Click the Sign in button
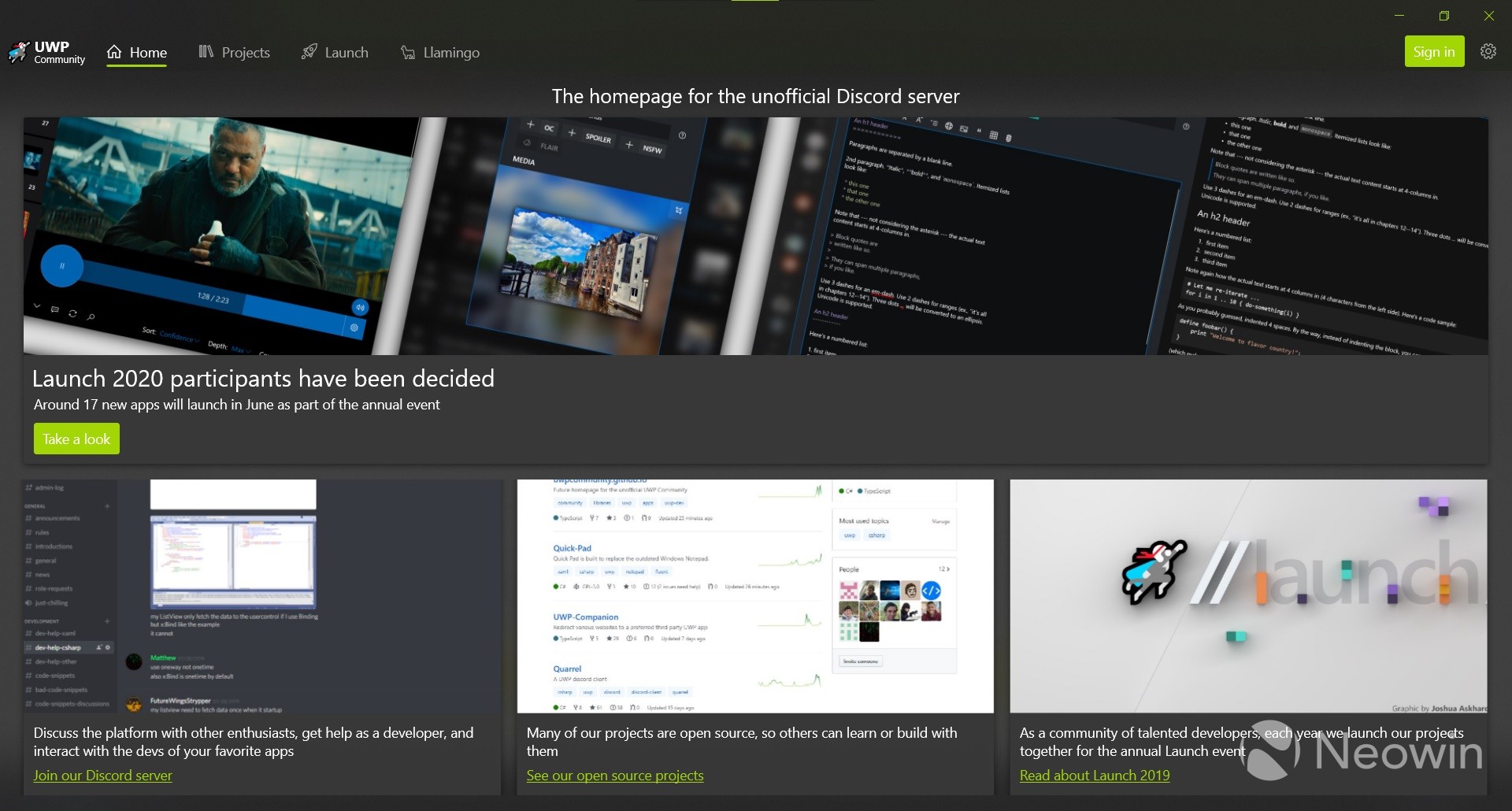Viewport: 1512px width, 811px height. click(x=1434, y=51)
